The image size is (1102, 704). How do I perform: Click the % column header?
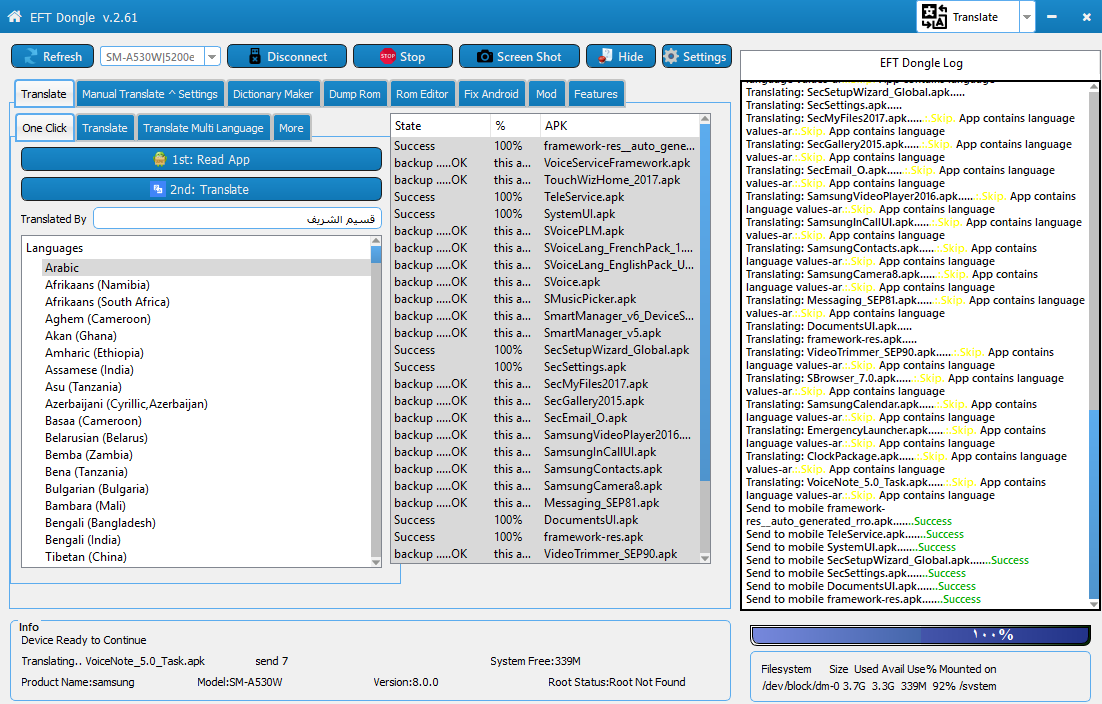pos(515,126)
